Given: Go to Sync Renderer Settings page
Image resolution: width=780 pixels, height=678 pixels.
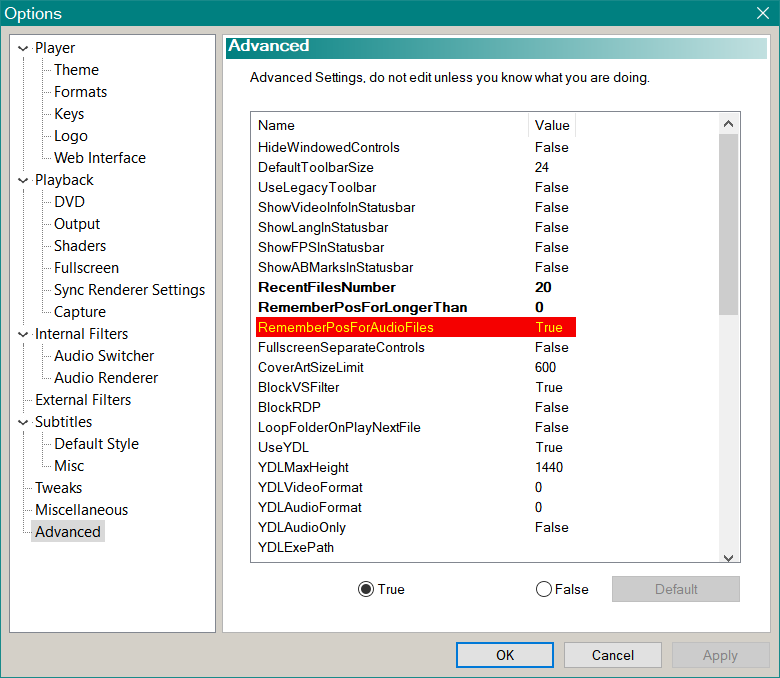Looking at the screenshot, I should 129,290.
